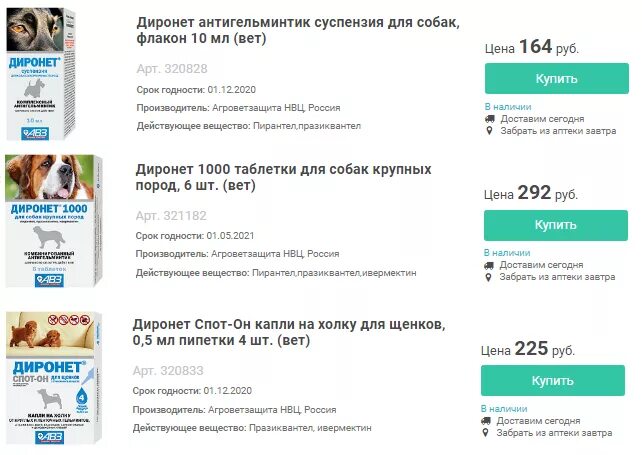Viewport: 642px width, 455px height.
Task: Click article number Арт. 320828
Action: coord(171,68)
